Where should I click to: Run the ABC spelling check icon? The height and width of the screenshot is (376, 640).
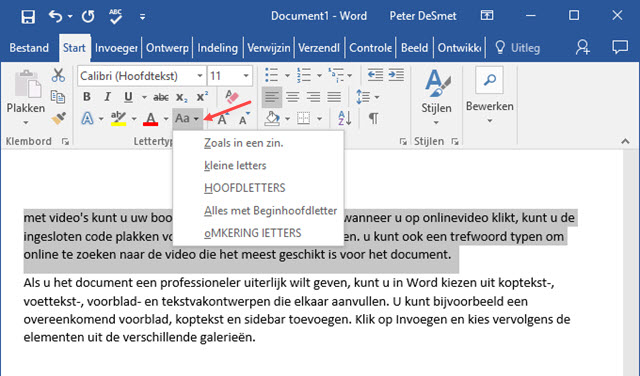116,16
